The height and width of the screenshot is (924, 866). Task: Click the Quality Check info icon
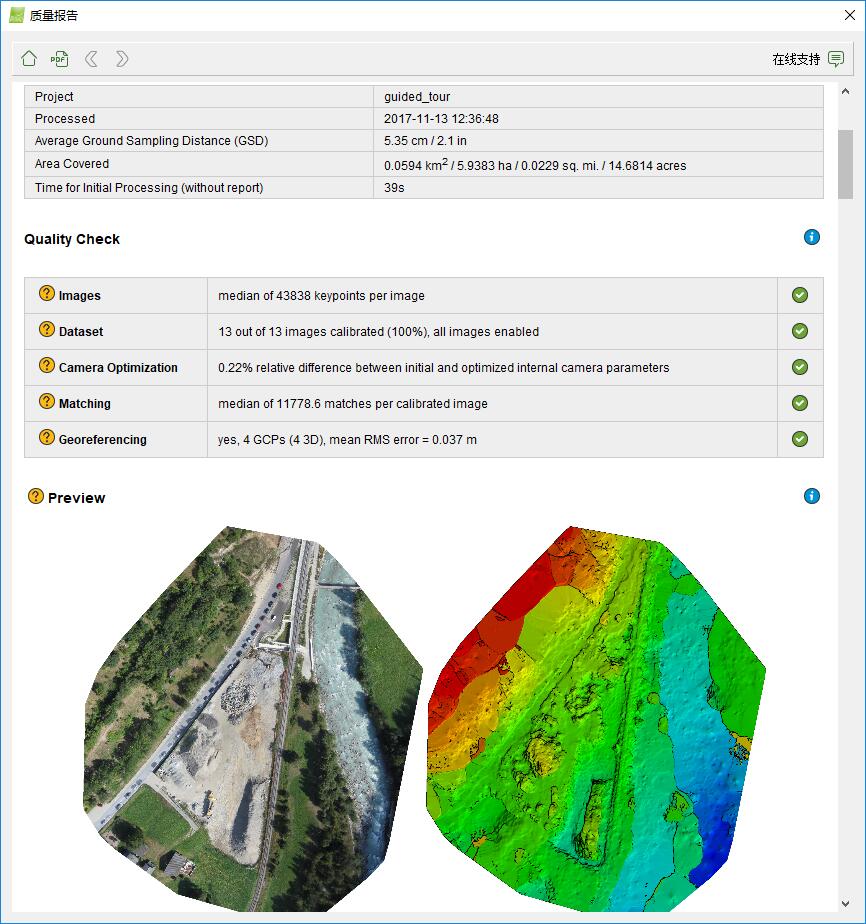pyautogui.click(x=812, y=237)
